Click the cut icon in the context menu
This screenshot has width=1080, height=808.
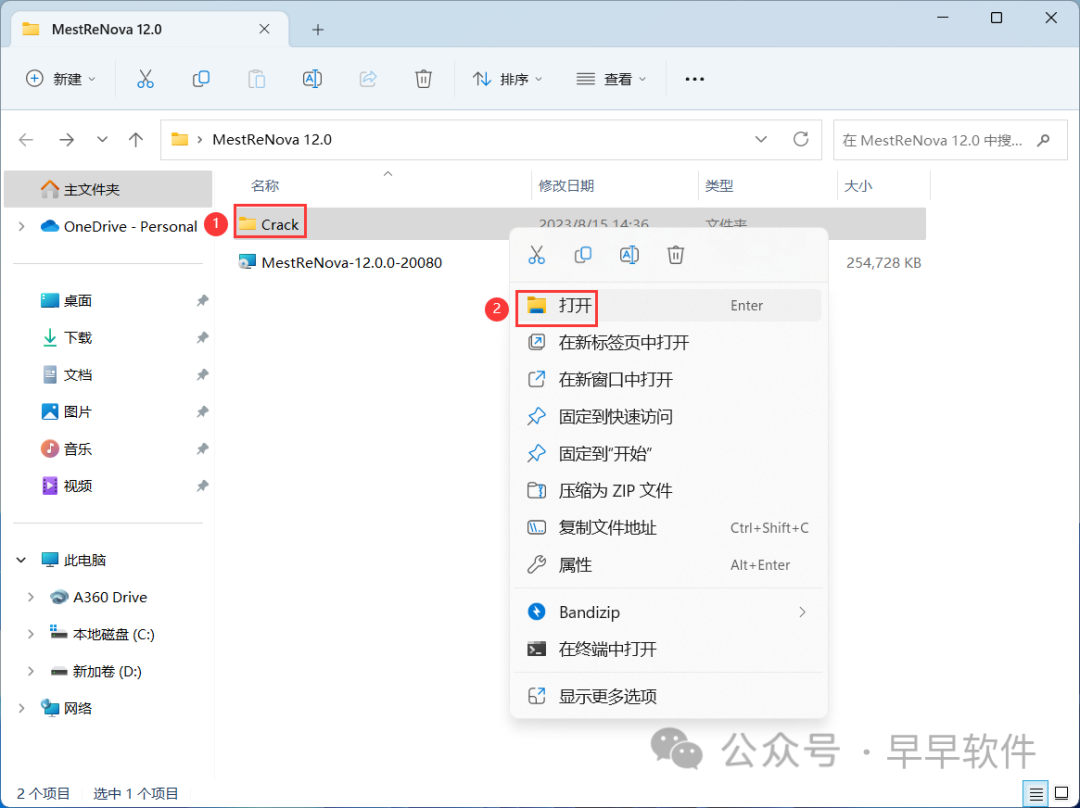point(537,255)
